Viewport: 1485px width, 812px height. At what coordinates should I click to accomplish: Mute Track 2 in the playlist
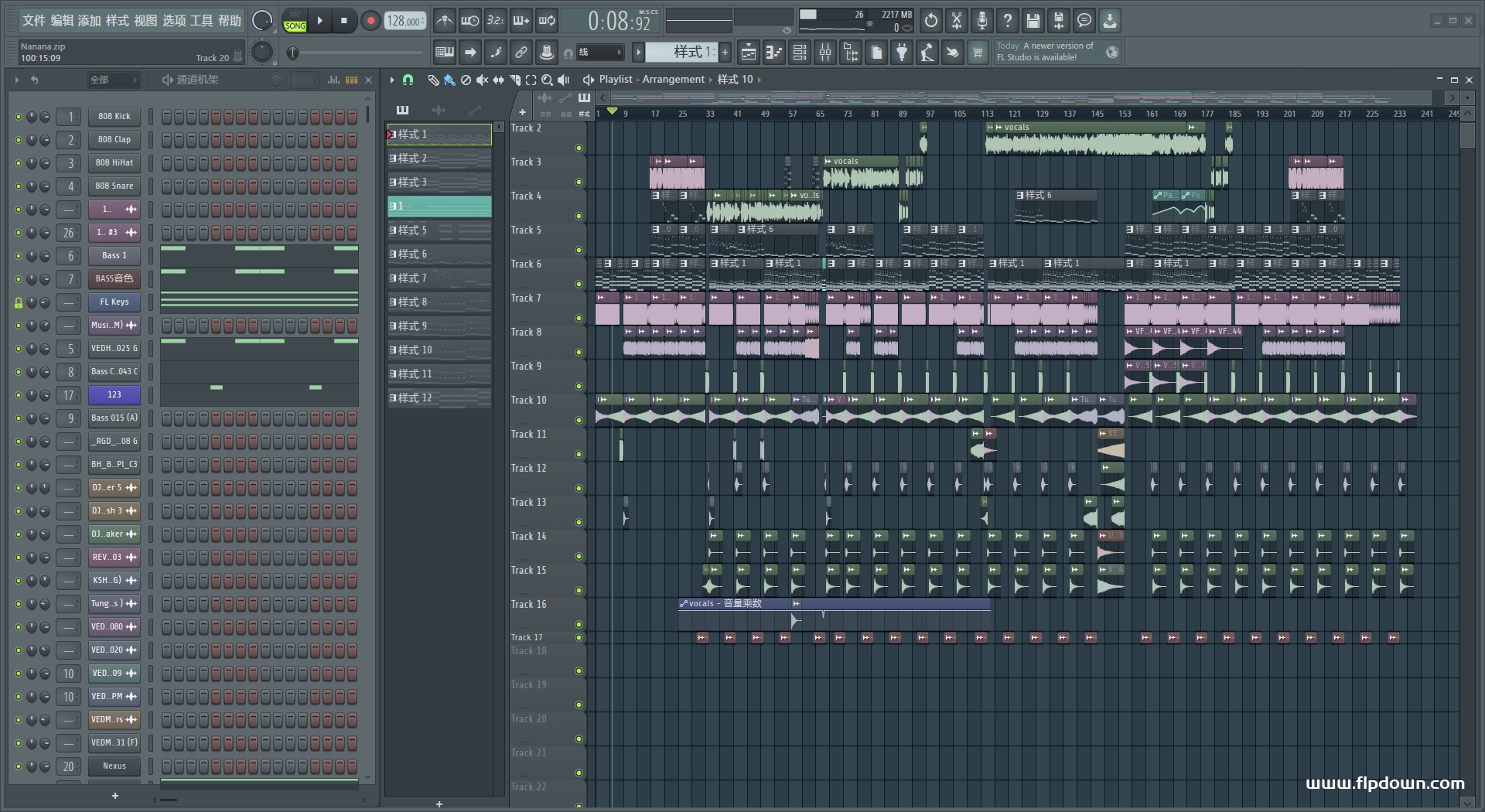point(579,148)
